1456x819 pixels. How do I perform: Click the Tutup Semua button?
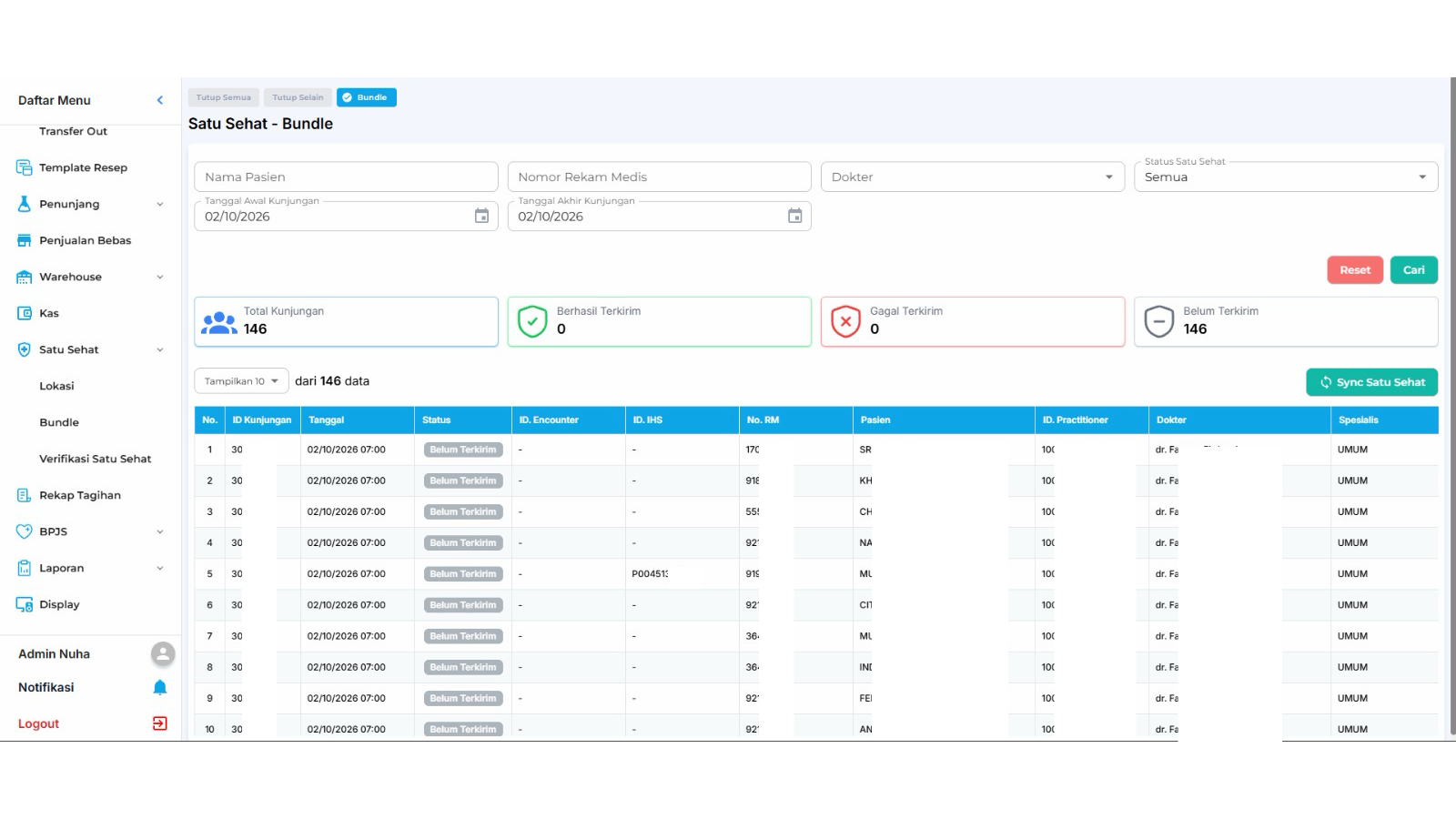tap(224, 97)
